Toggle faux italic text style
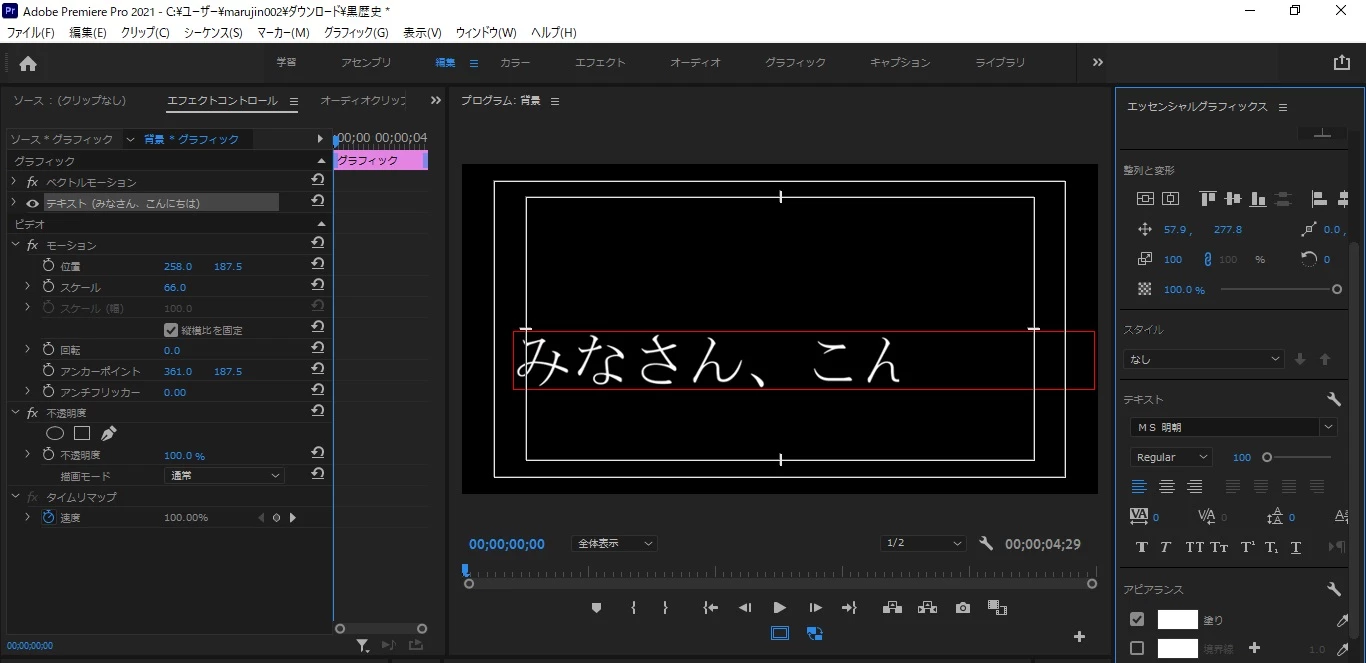Screen dimensions: 1366x663 click(x=1165, y=547)
